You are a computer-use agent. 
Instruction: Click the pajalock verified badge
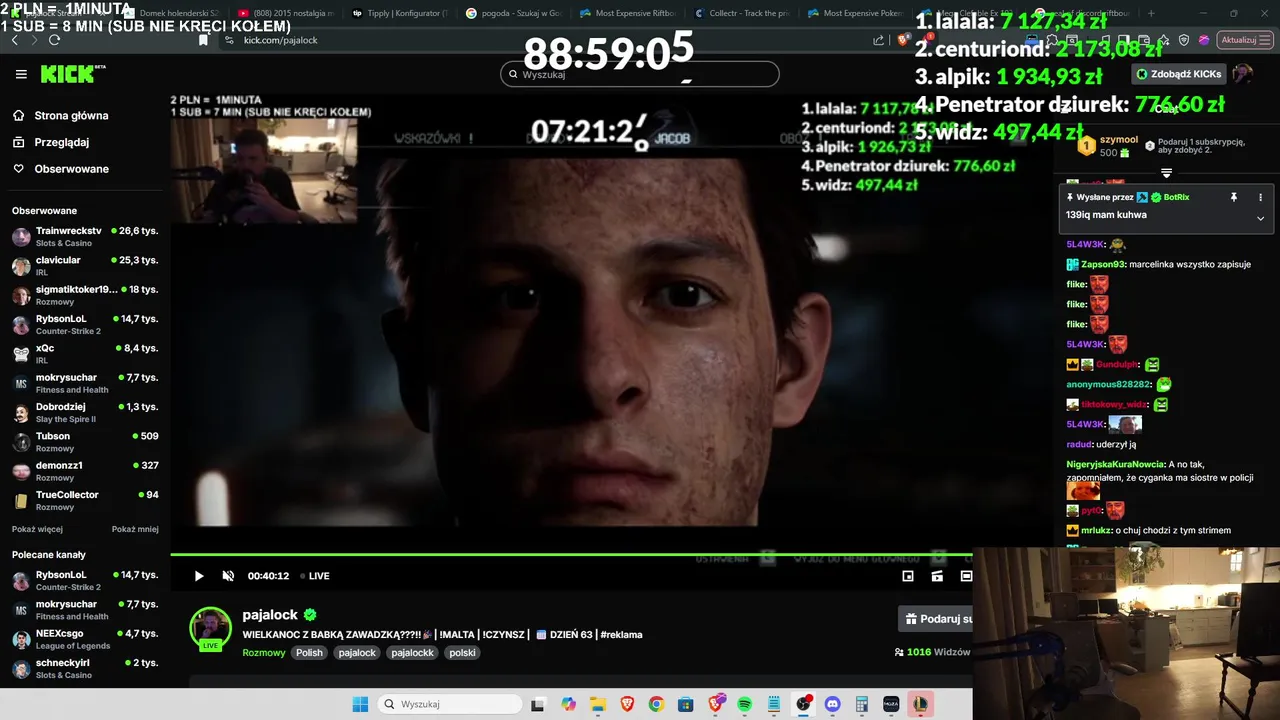pos(310,615)
